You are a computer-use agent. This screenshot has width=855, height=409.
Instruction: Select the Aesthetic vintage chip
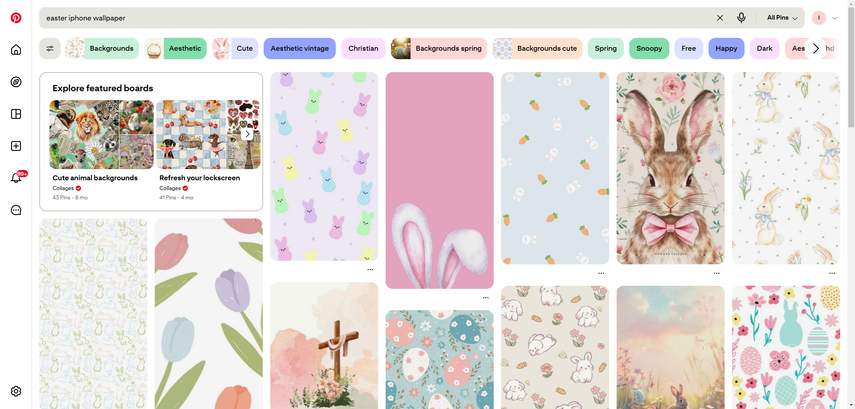[299, 49]
